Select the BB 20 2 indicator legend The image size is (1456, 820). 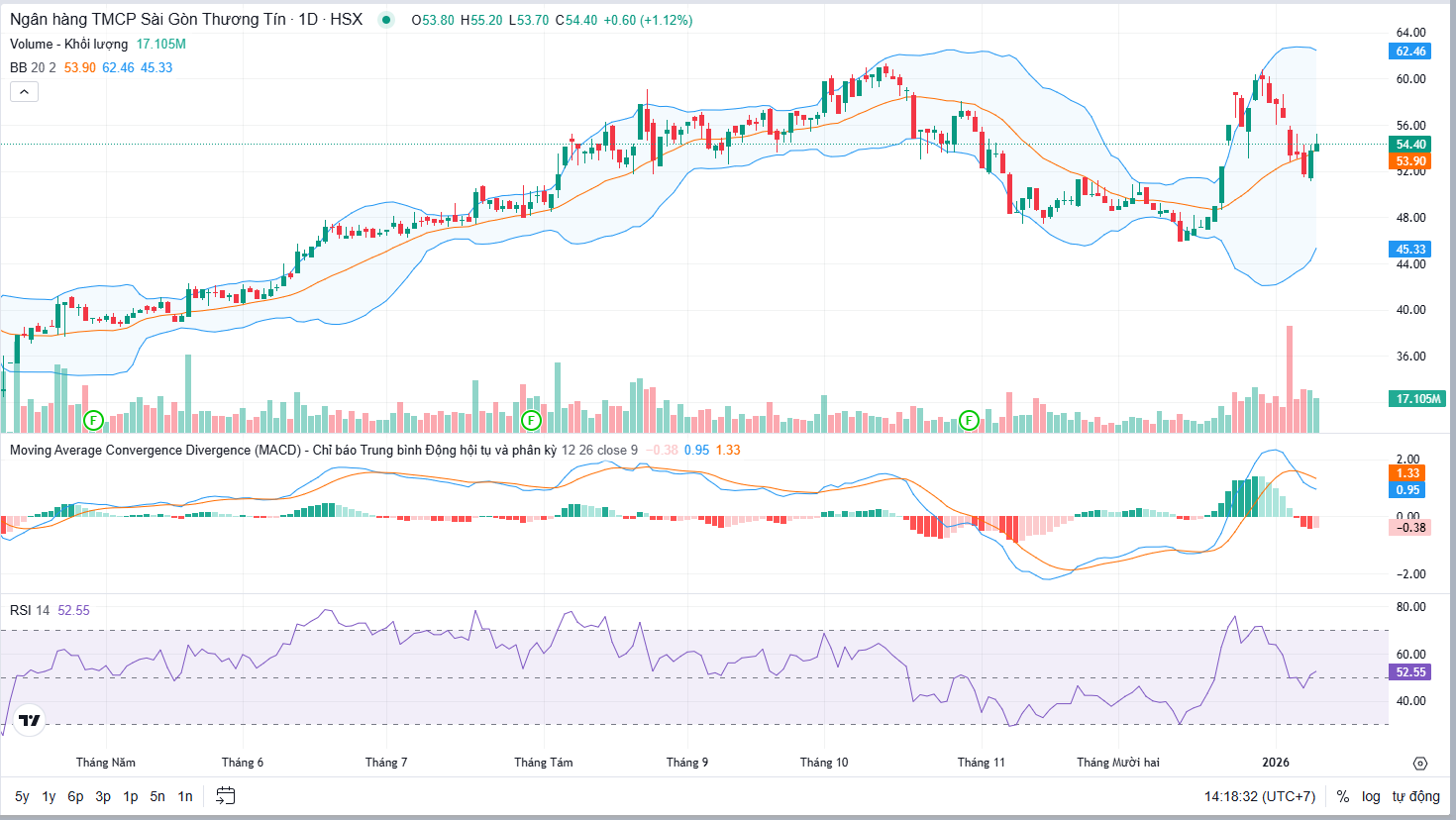[x=33, y=67]
